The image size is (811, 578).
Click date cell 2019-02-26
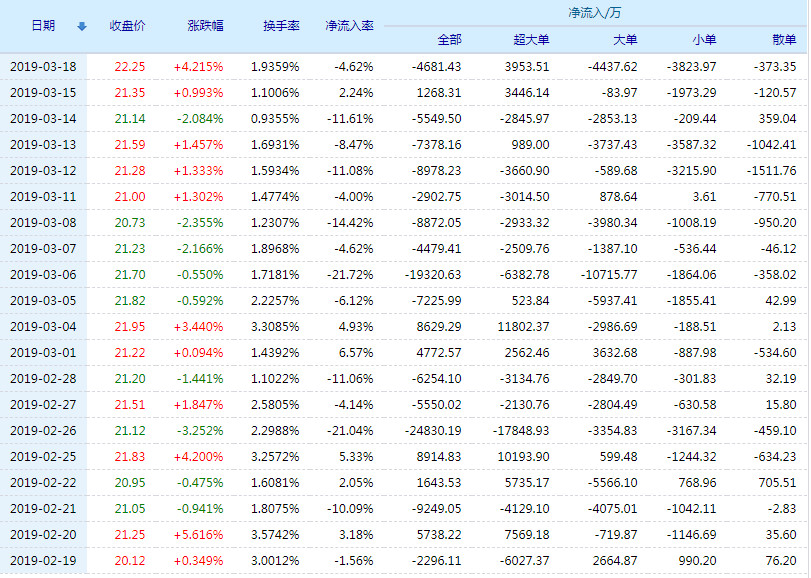click(x=43, y=431)
